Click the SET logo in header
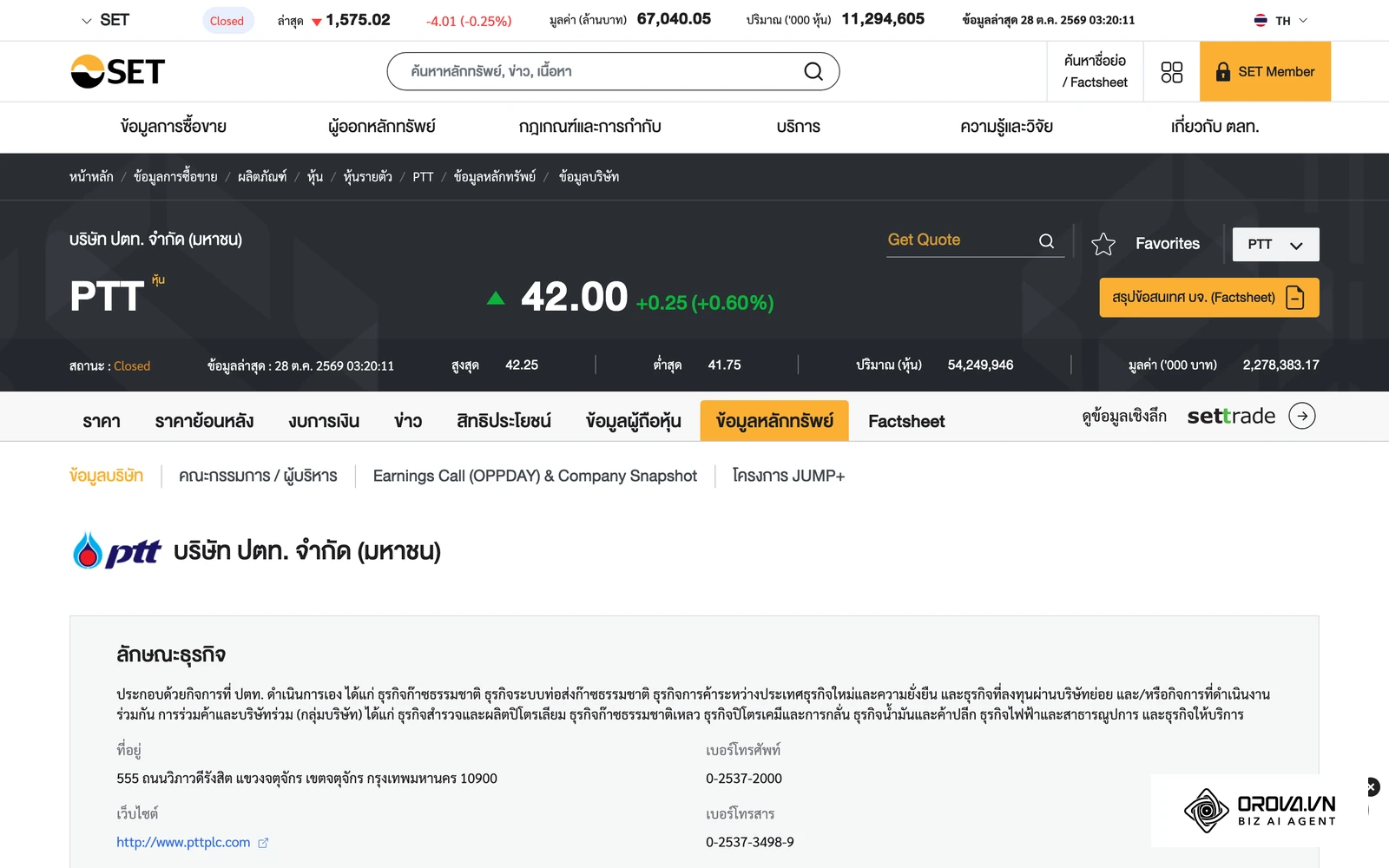 click(117, 71)
